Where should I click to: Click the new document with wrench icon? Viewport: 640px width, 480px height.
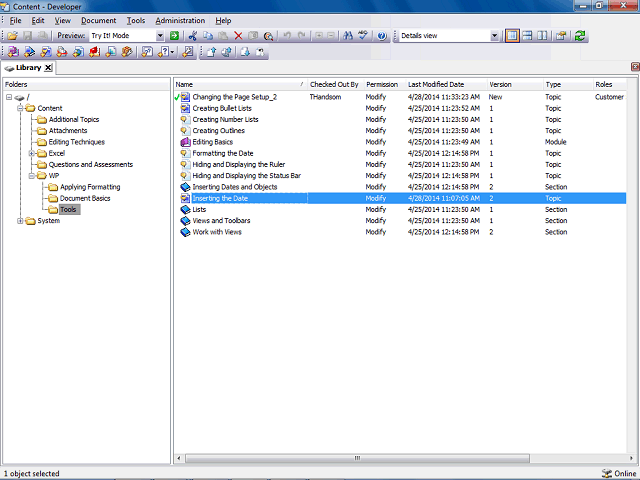pyautogui.click(x=188, y=52)
